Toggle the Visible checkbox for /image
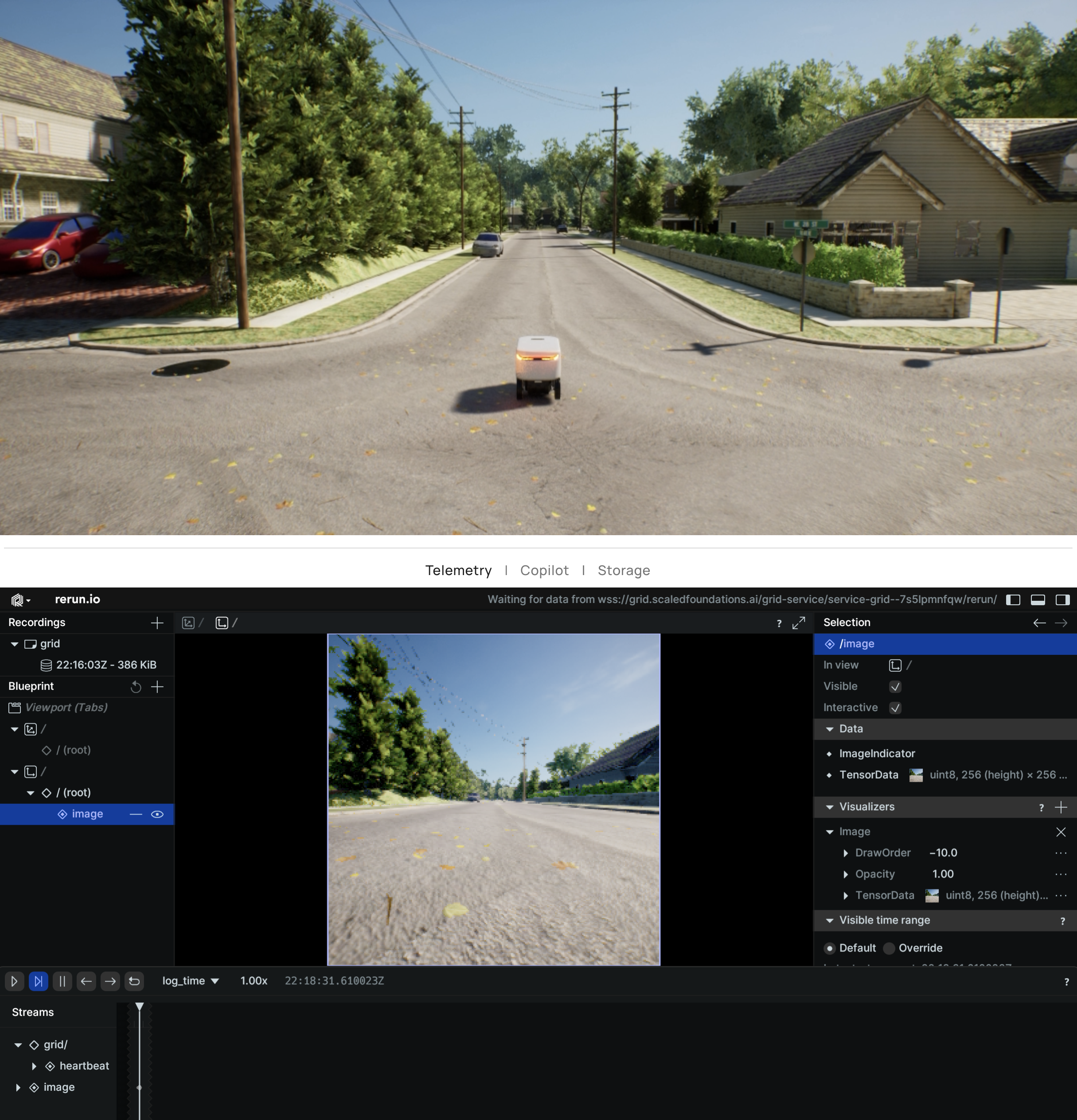The width and height of the screenshot is (1077, 1120). click(x=895, y=687)
